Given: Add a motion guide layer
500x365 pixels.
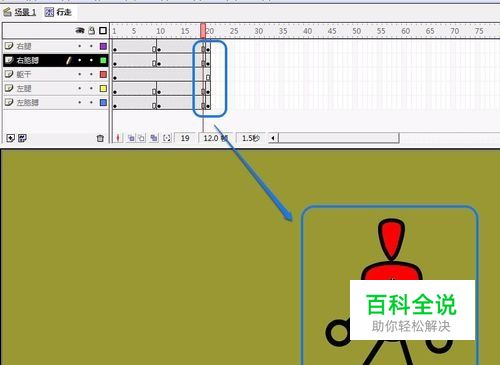Looking at the screenshot, I should point(22,138).
